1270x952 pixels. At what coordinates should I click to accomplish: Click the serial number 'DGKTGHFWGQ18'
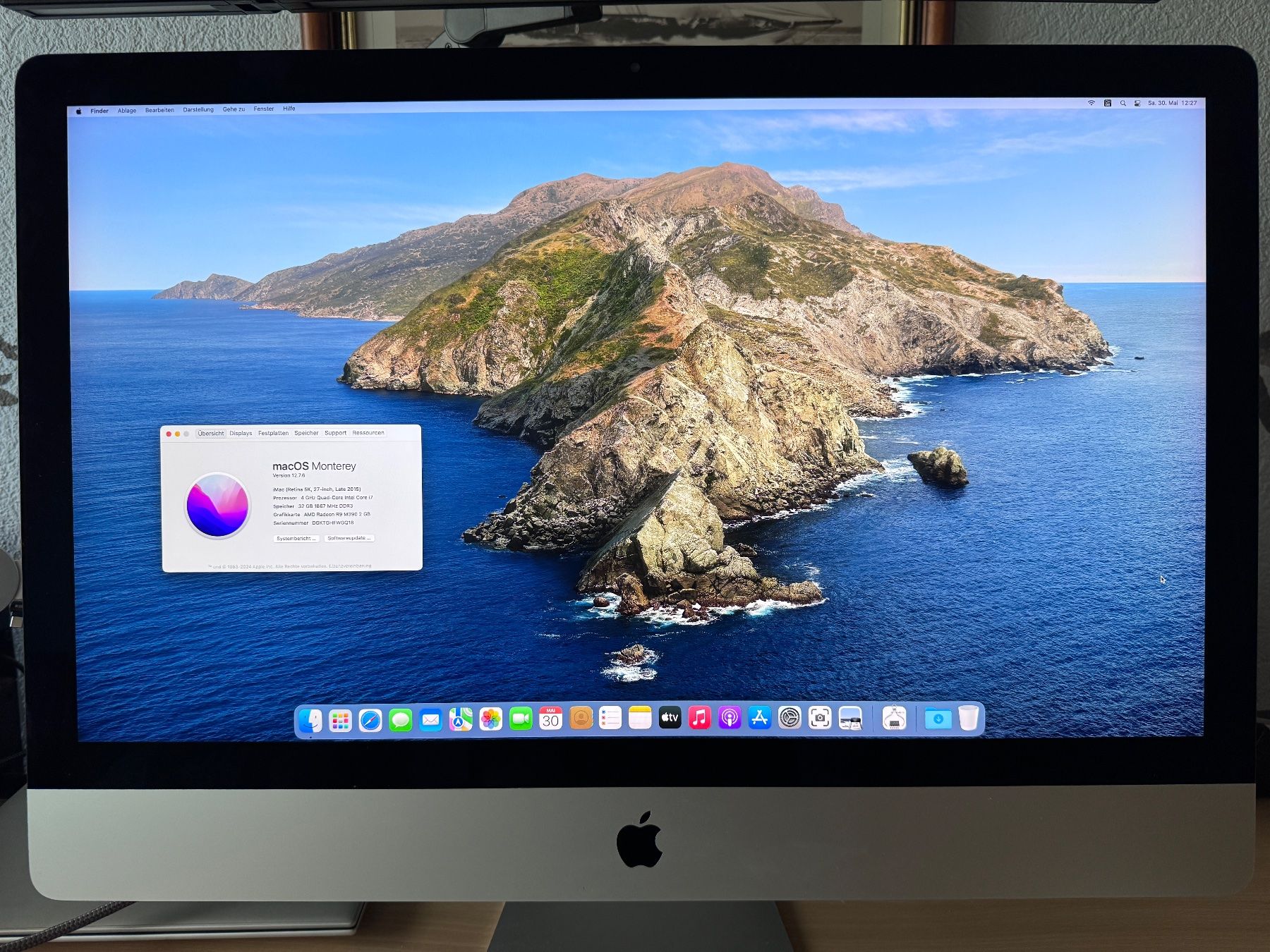tap(333, 523)
